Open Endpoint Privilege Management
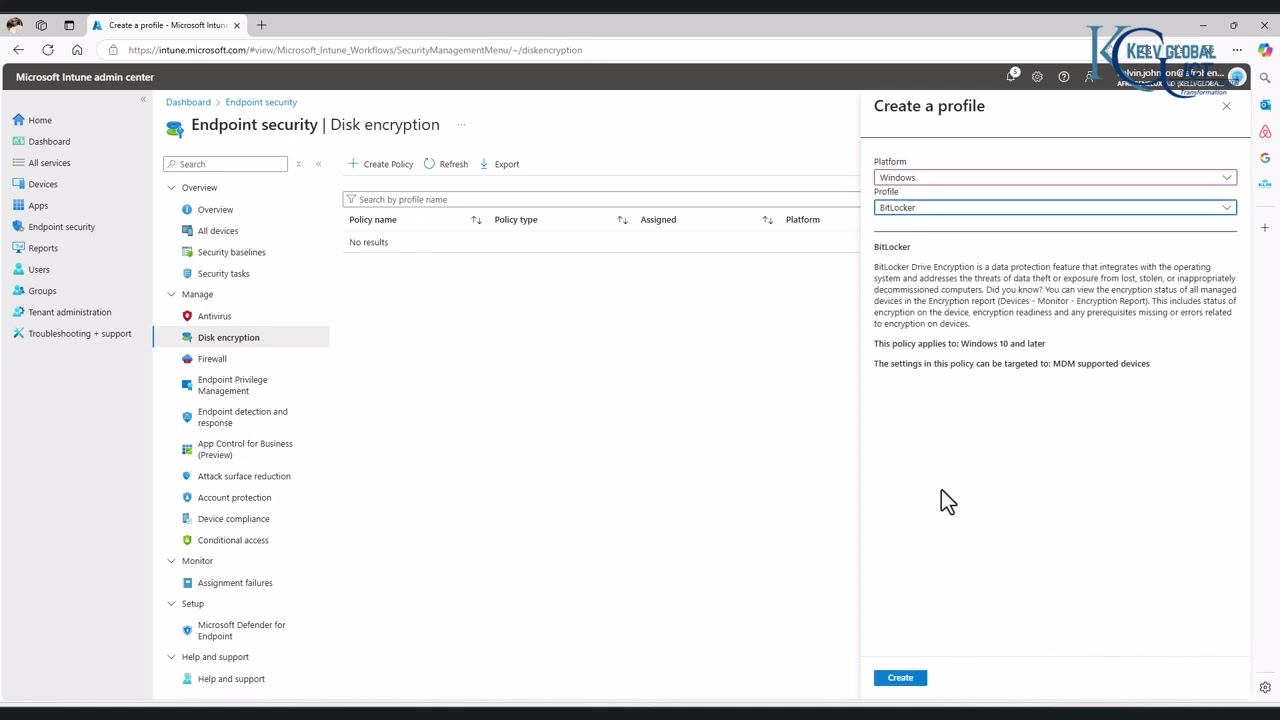 (x=232, y=385)
